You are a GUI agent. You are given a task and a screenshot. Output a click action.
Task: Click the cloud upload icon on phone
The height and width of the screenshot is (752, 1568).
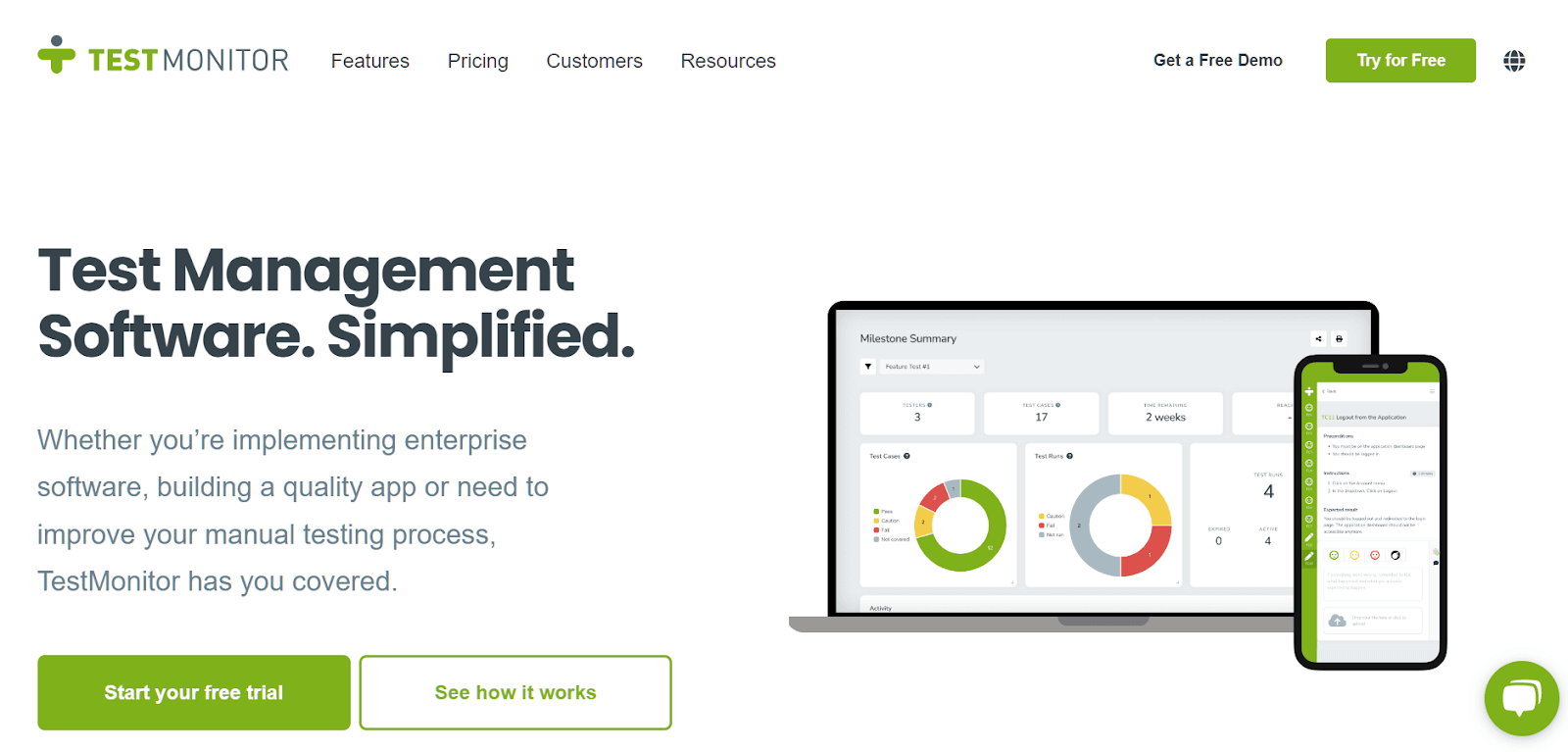pos(1338,621)
